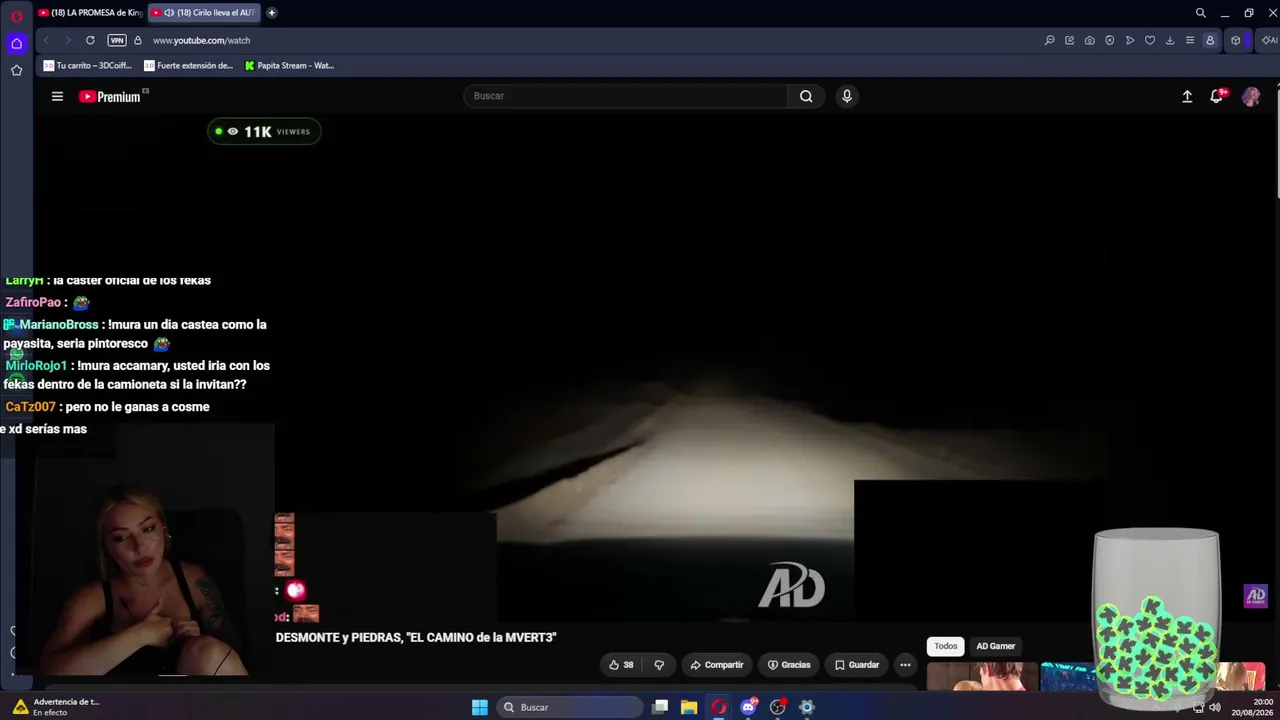Open the volume speaker icon in system tray
Viewport: 1280px width, 720px height.
click(x=1215, y=707)
